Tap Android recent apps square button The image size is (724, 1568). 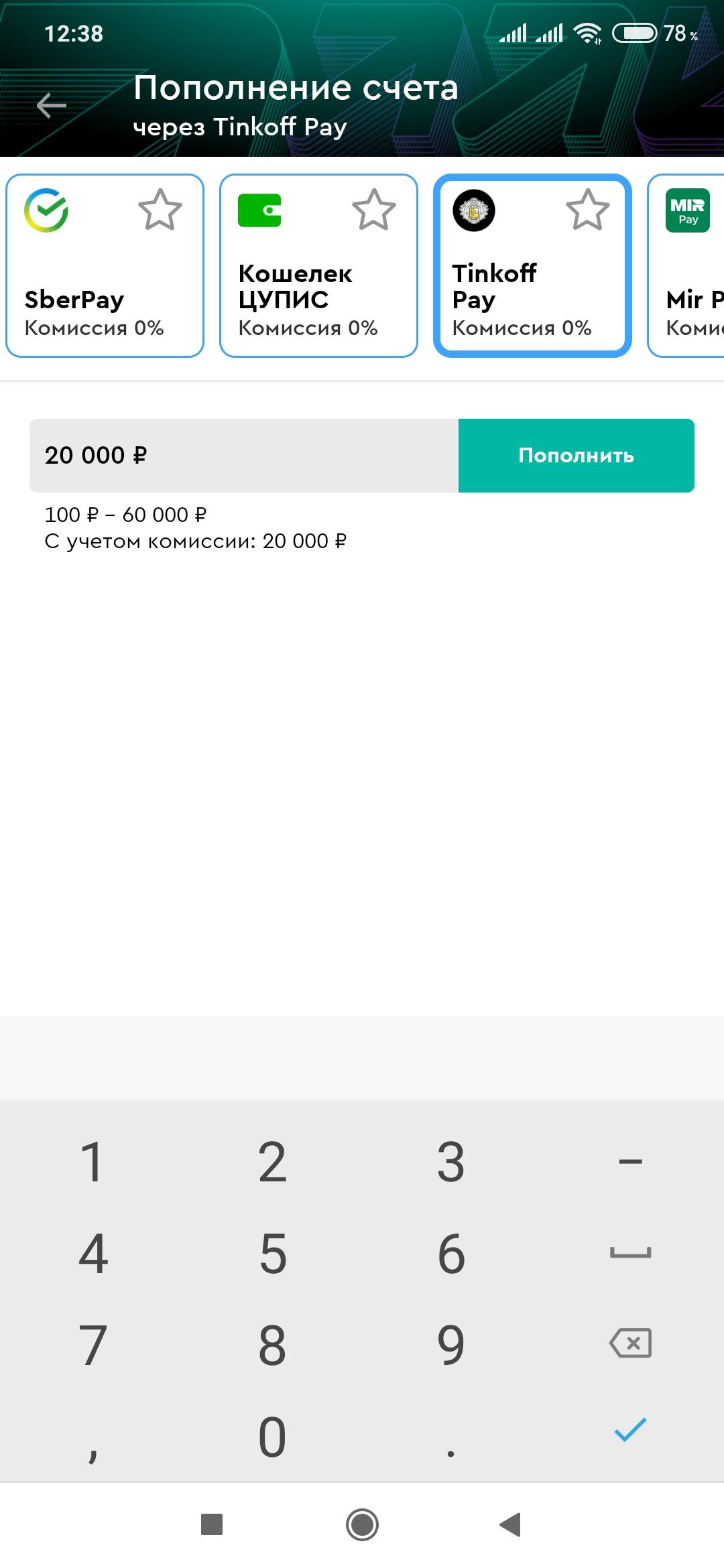click(x=212, y=1524)
